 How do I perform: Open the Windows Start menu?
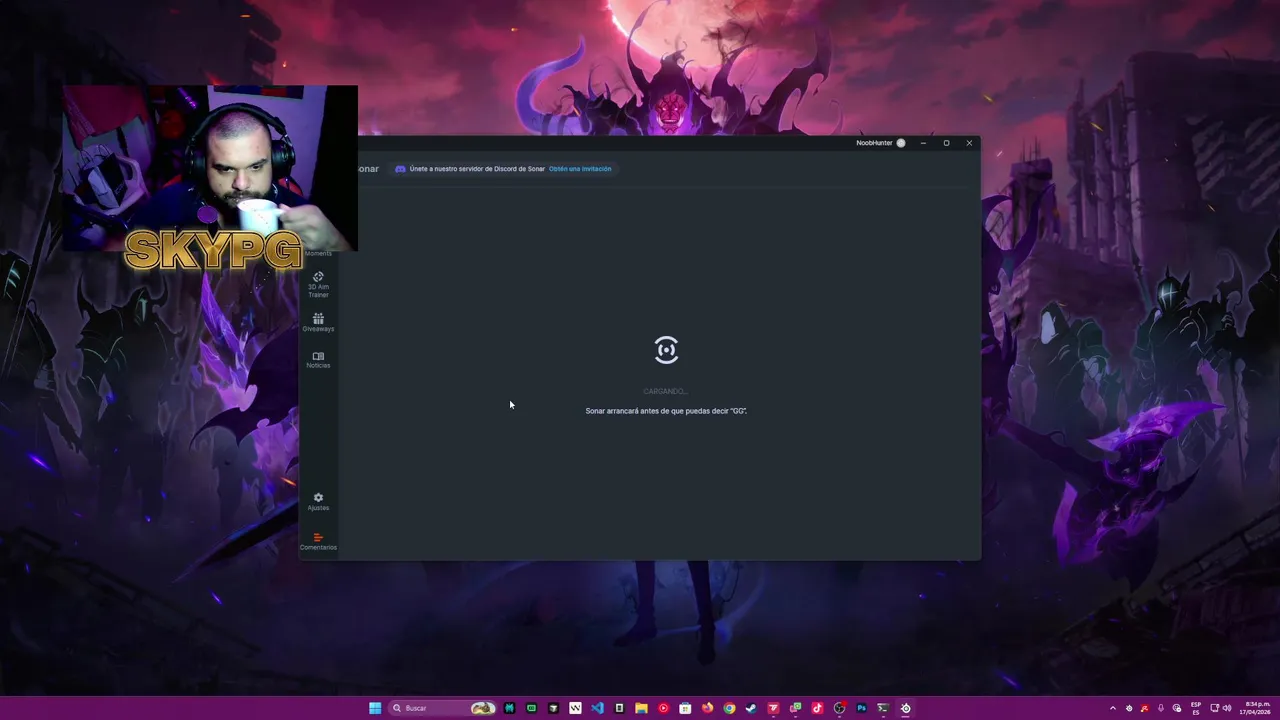tap(375, 708)
